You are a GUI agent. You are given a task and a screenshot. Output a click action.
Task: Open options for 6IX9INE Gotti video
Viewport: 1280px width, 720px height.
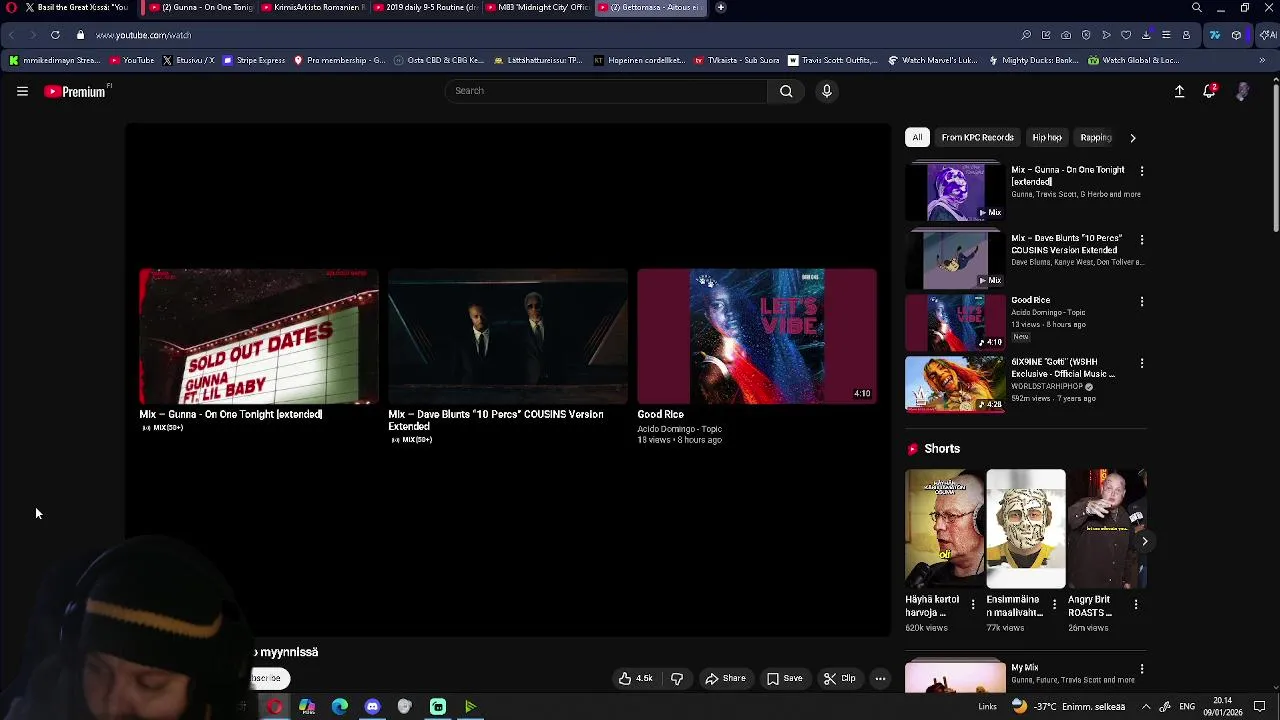[1142, 363]
